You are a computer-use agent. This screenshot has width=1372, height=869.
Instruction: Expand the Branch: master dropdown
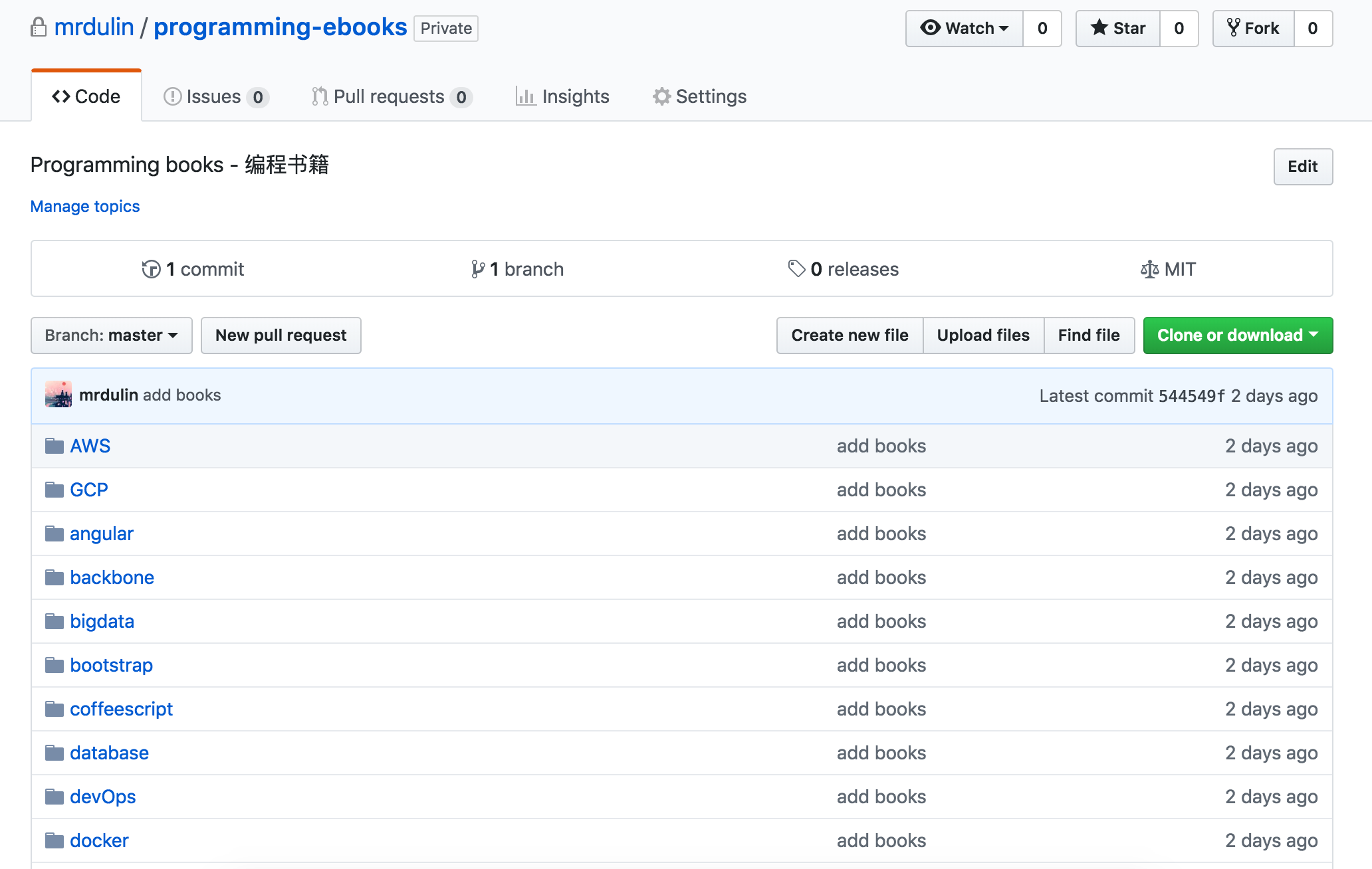pyautogui.click(x=111, y=335)
